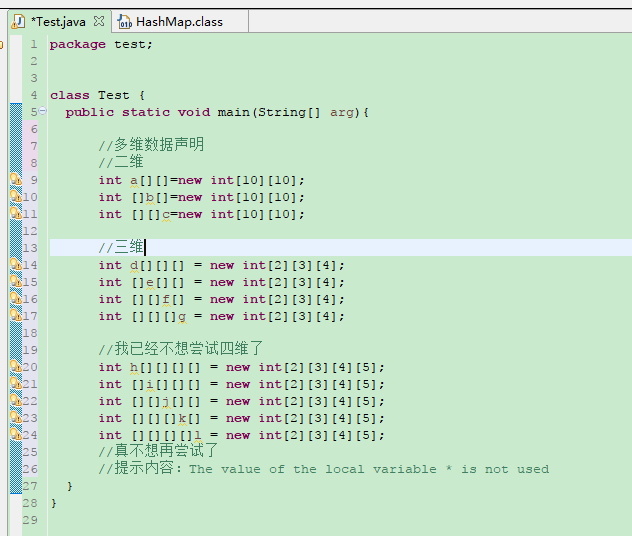Click the variable 'f' on line 16
This screenshot has width=632, height=536.
pyautogui.click(x=166, y=299)
